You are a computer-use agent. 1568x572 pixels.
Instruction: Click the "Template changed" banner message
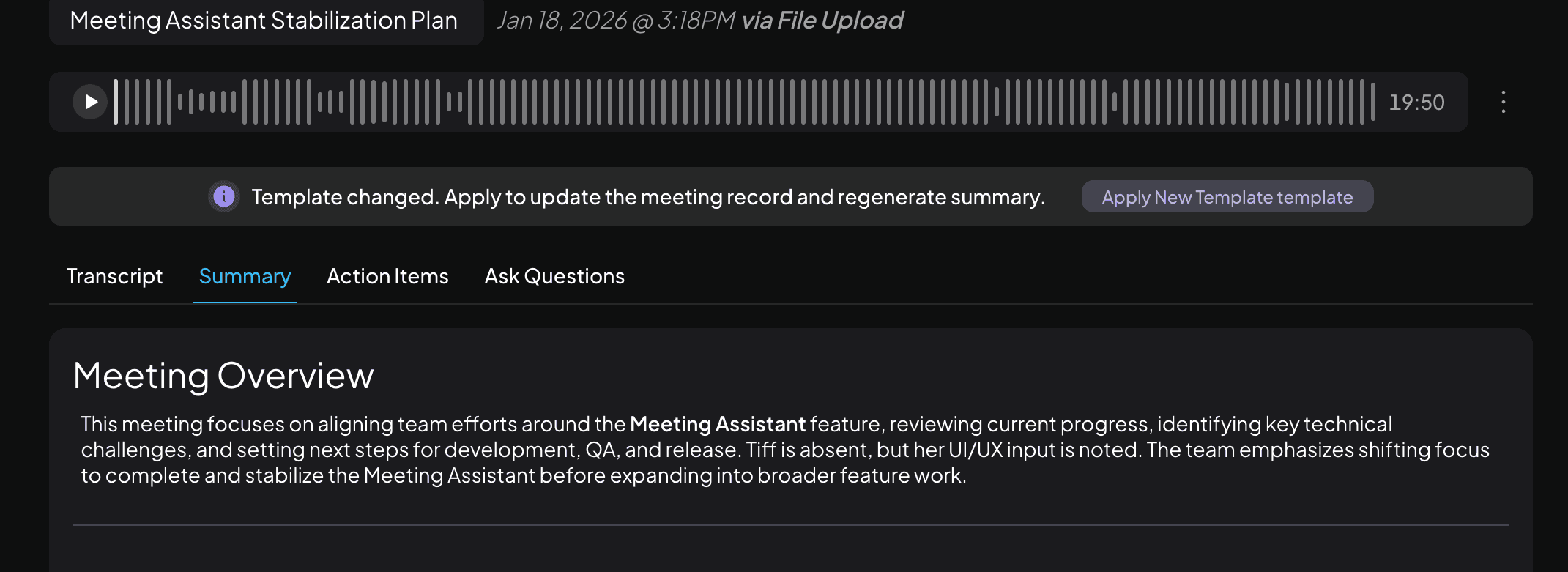[x=647, y=197]
